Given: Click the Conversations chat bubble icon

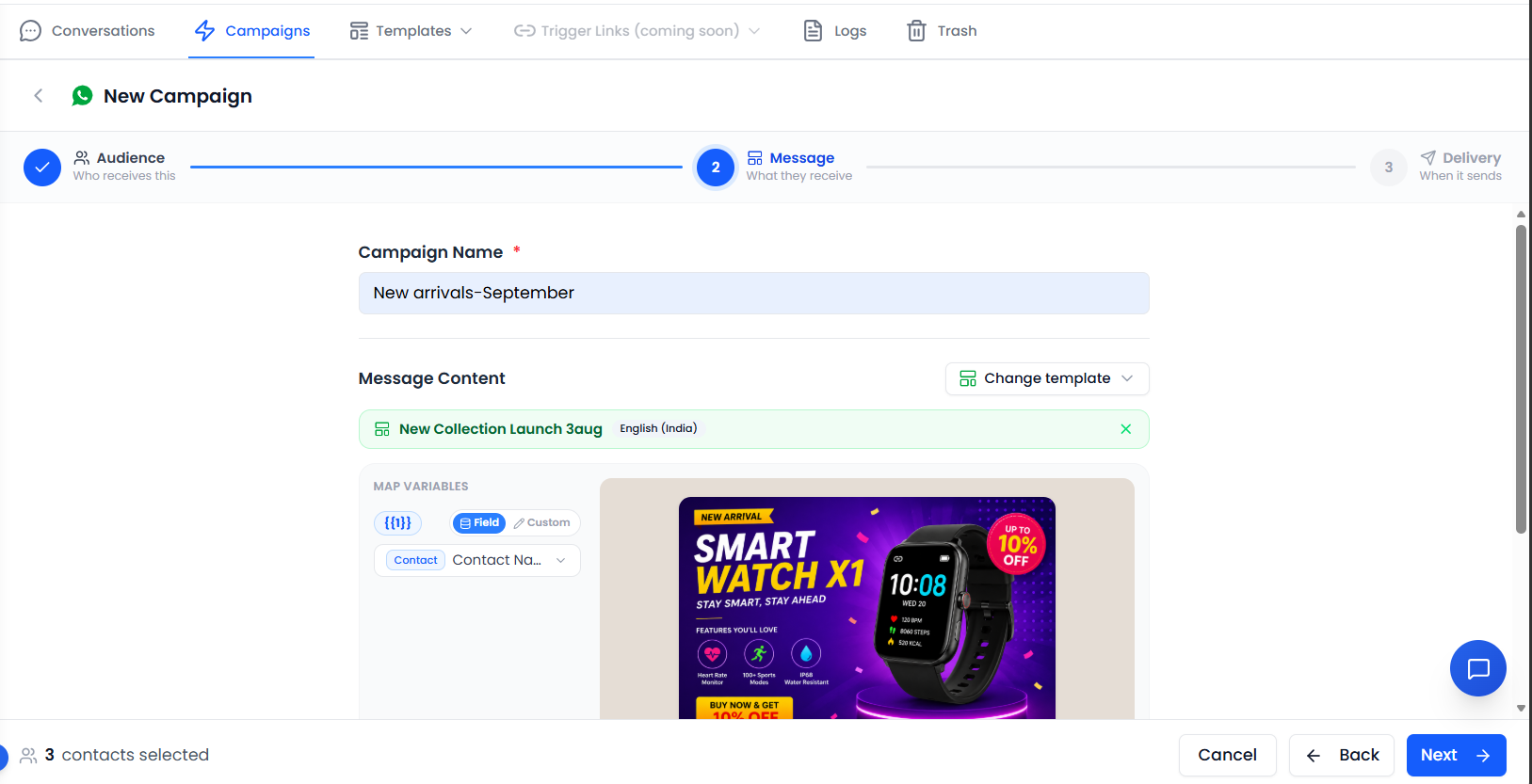Looking at the screenshot, I should [30, 31].
